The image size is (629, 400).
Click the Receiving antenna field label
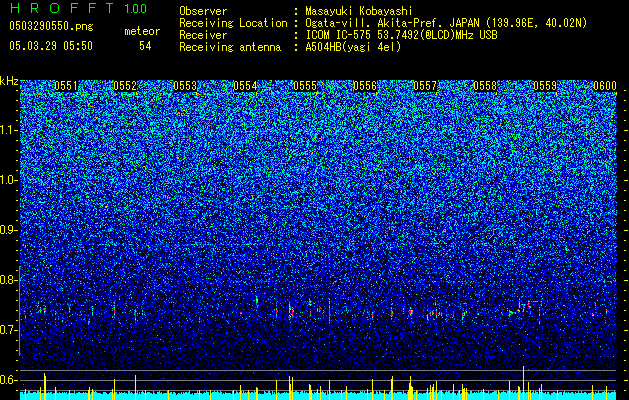[230, 47]
